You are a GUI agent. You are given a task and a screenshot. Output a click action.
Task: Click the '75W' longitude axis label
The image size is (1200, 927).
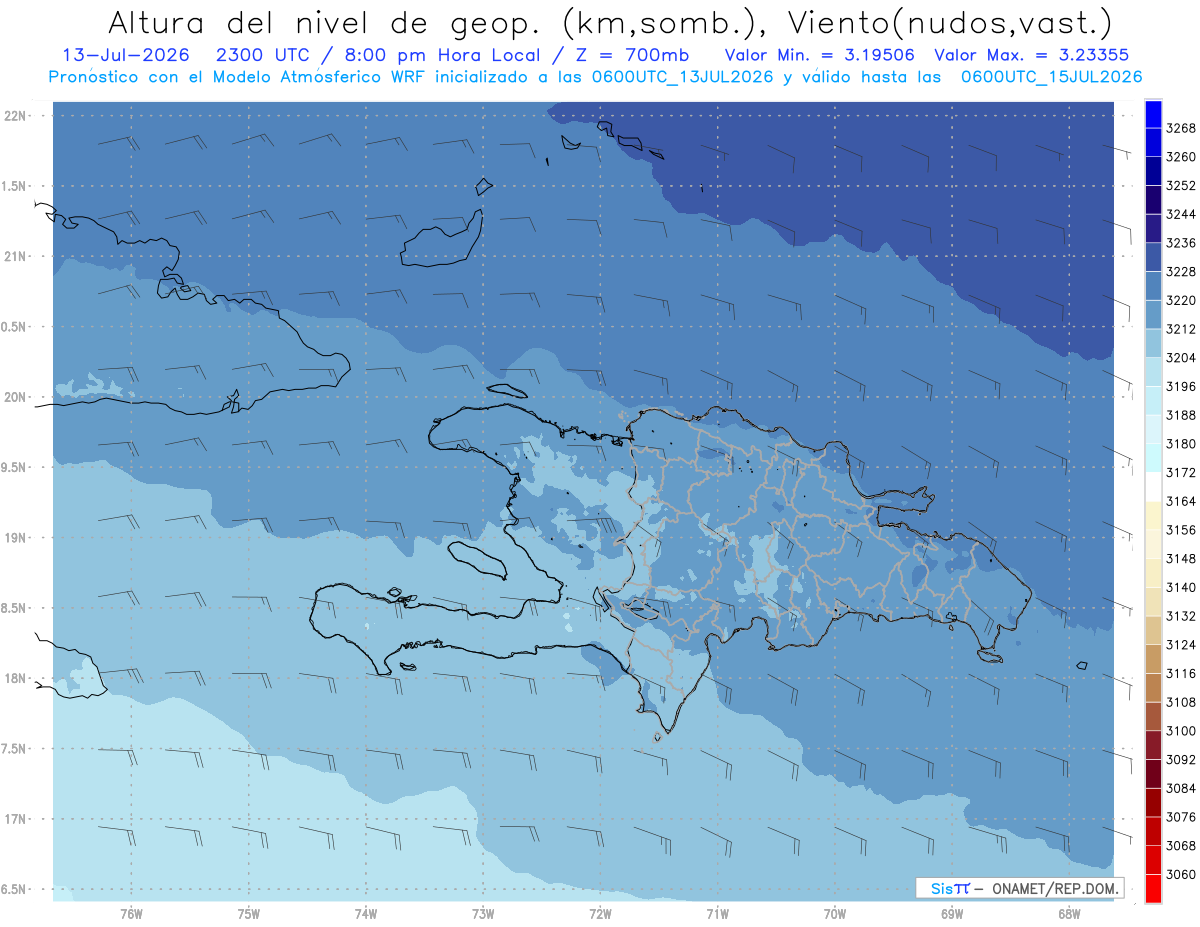click(249, 914)
